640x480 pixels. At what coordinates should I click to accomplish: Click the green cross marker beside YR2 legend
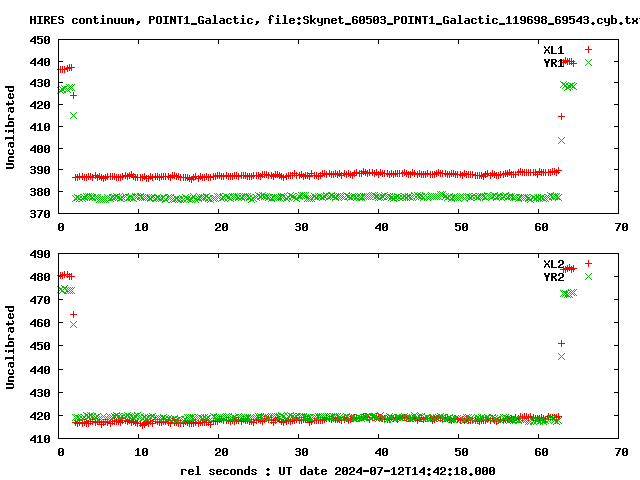[588, 277]
